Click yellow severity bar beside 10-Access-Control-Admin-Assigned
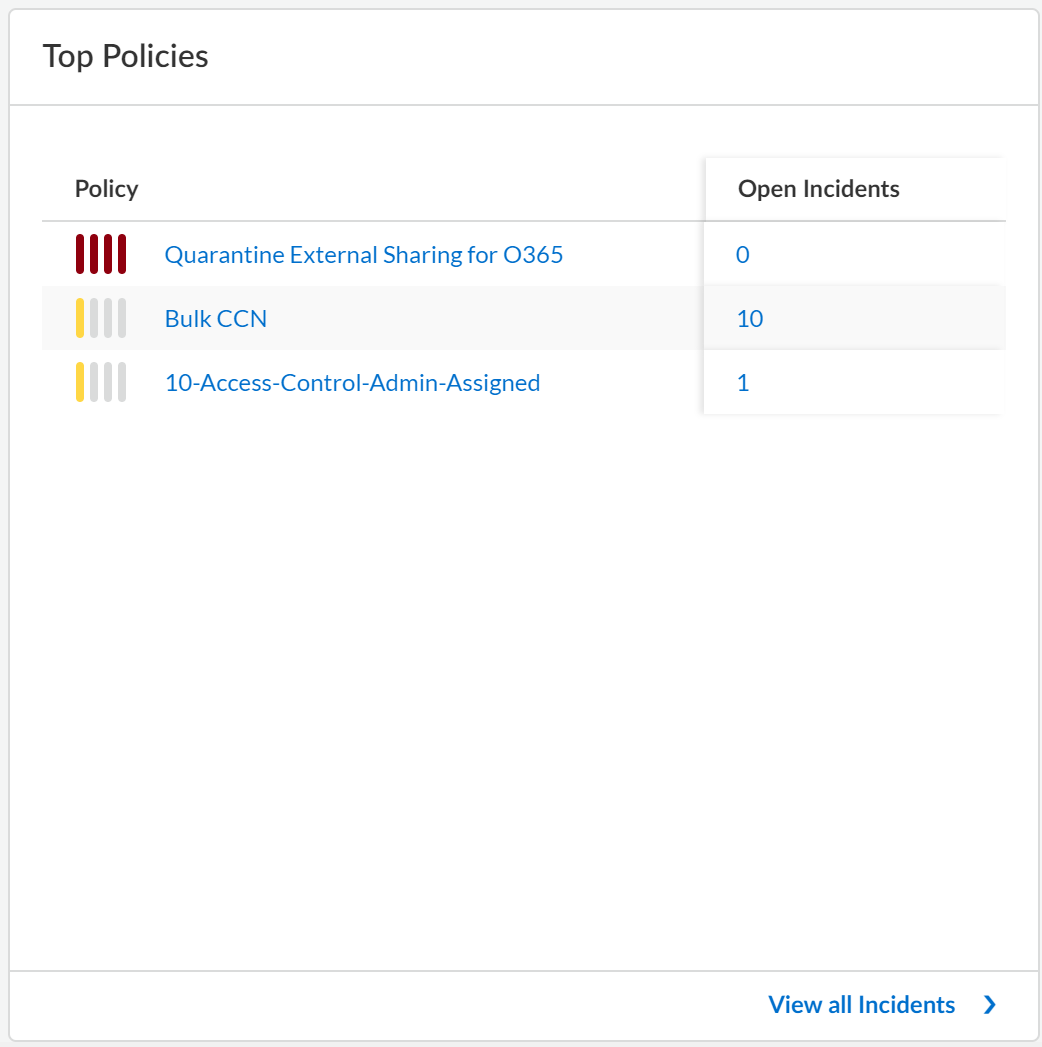 (x=80, y=382)
